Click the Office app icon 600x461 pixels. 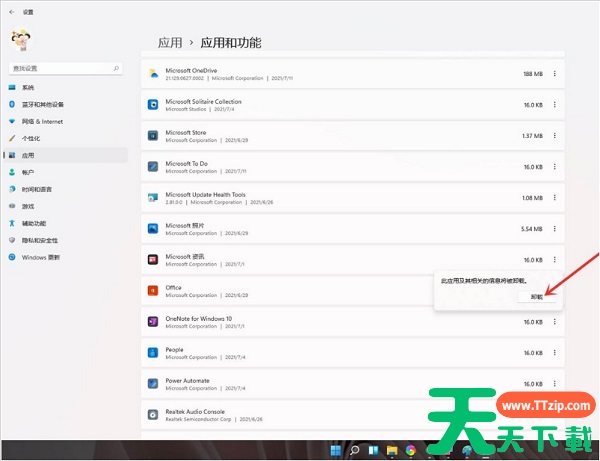click(x=153, y=291)
